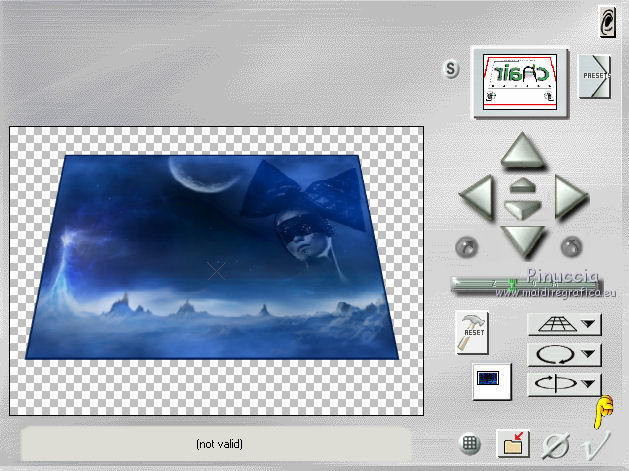
Task: Click the (not valid) status field
Action: [217, 444]
